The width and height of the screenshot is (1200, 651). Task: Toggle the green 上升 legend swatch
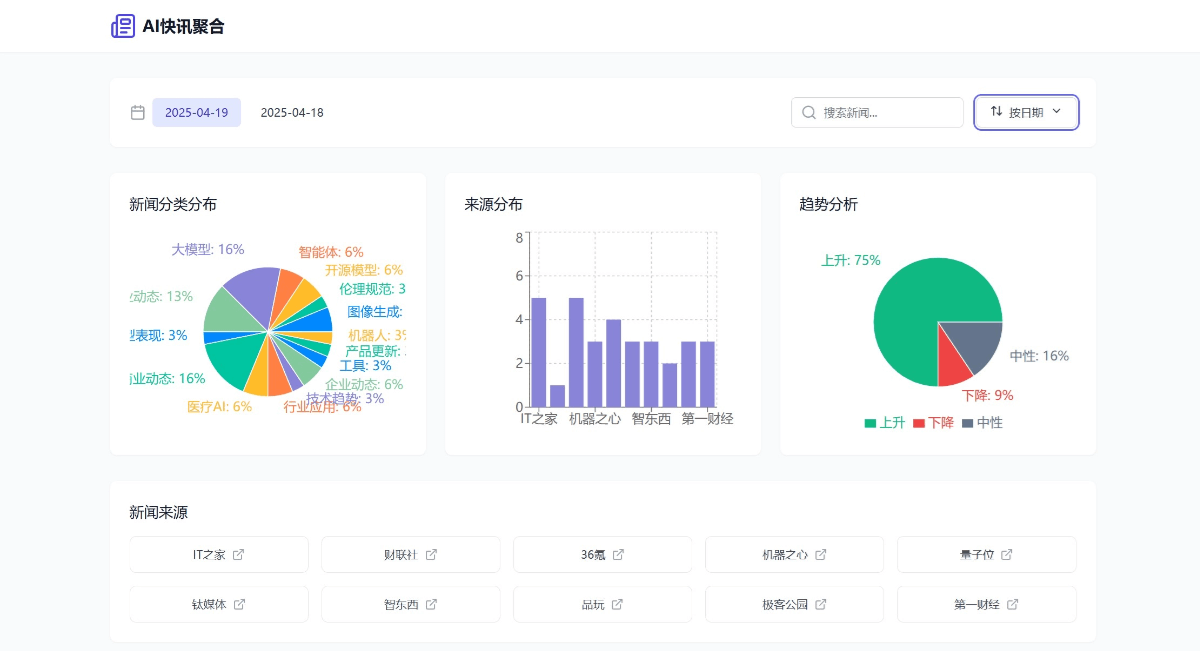(x=870, y=423)
